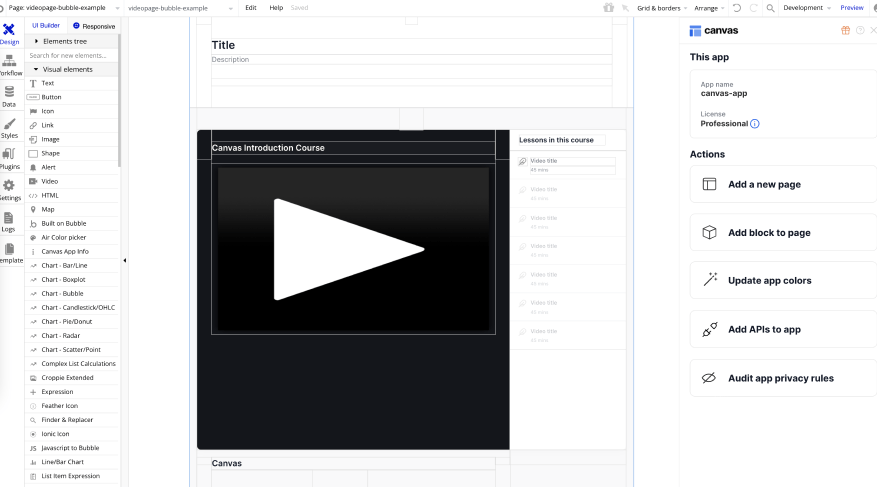The image size is (877, 487).
Task: Select the Description text on canvas
Action: (230, 59)
